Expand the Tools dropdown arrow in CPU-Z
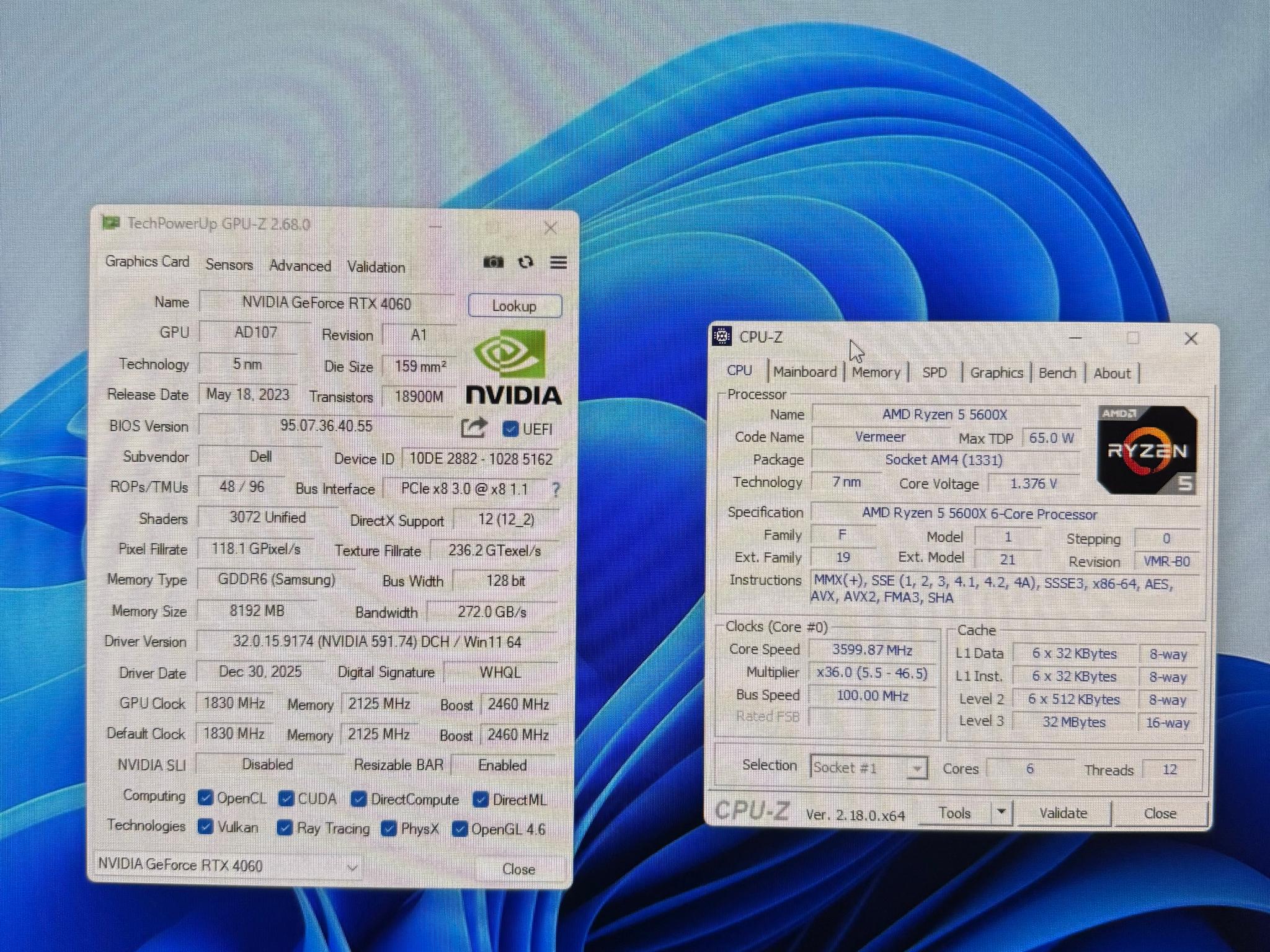This screenshot has height=952, width=1270. [1001, 812]
